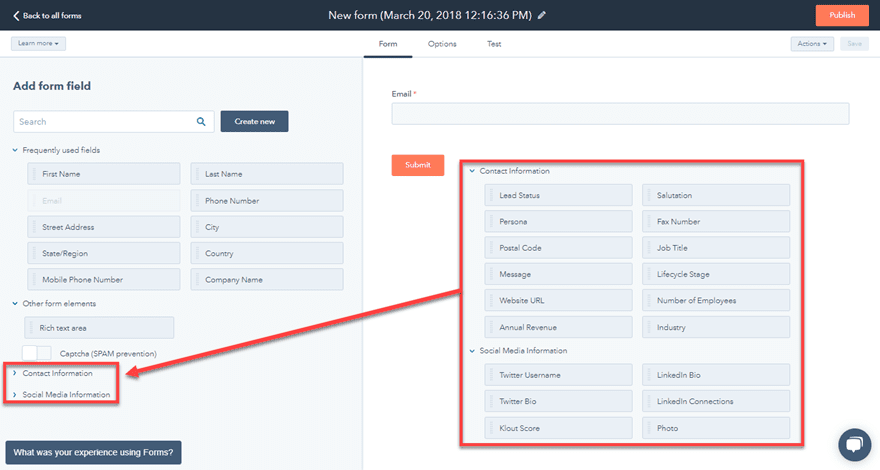Screen dimensions: 880x470
Task: Open the Learn more dropdown
Action: point(38,43)
